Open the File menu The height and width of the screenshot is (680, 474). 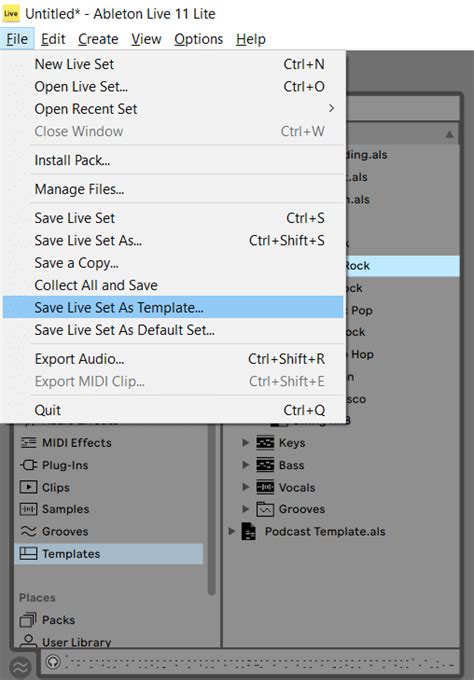(x=17, y=39)
